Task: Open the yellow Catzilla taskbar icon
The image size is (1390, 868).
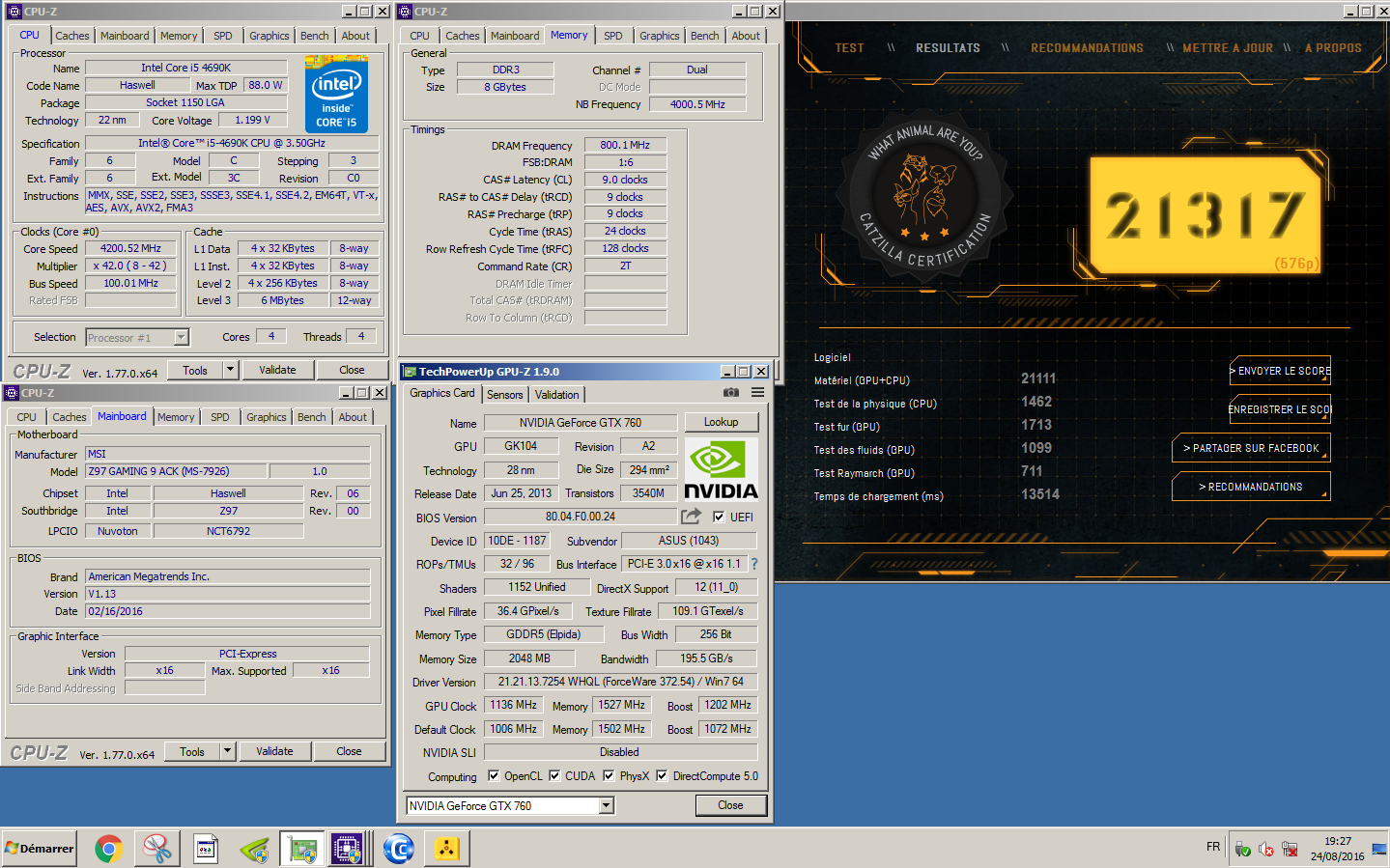Action: point(446,849)
